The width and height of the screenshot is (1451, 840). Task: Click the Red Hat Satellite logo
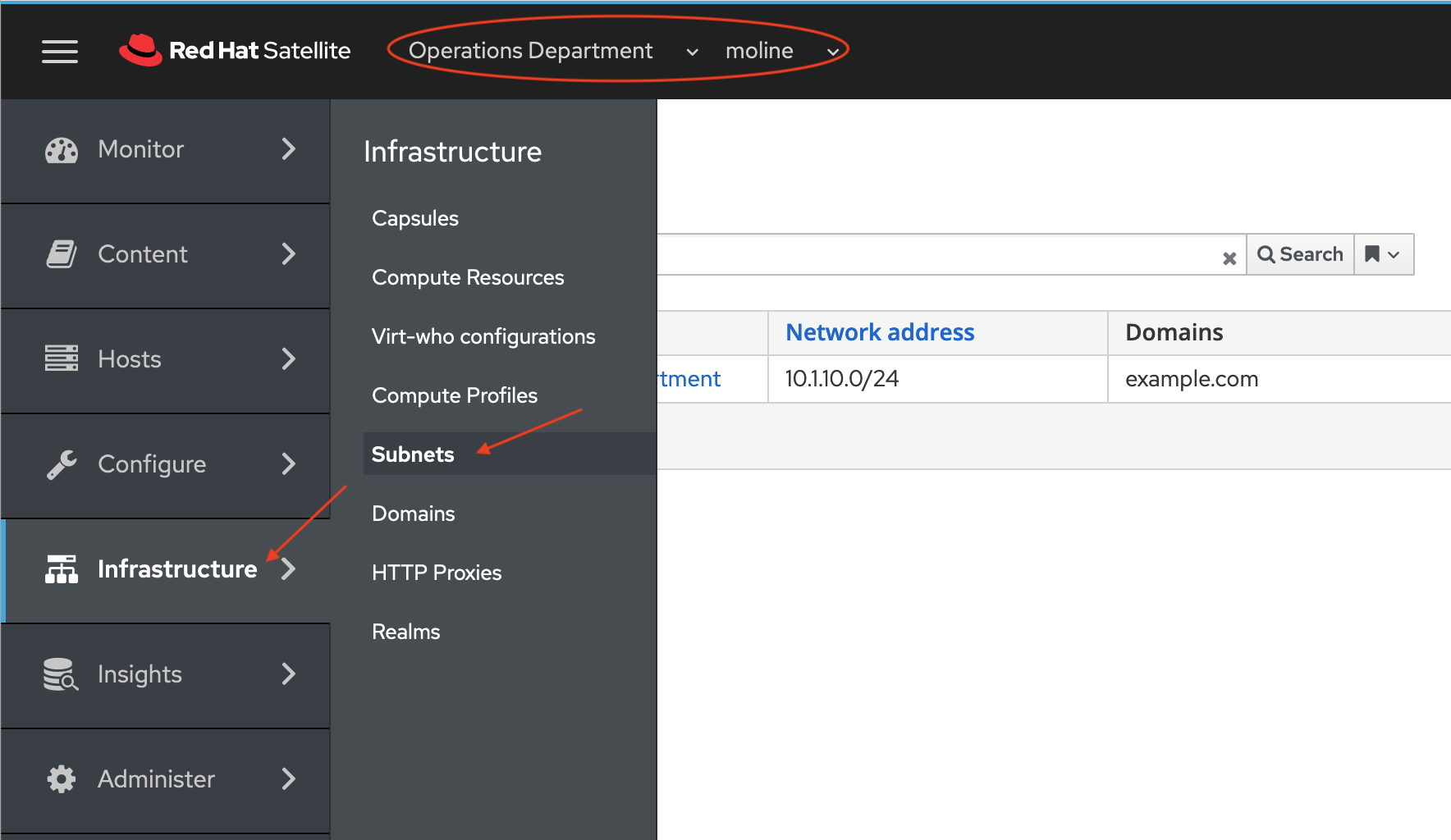pos(236,50)
